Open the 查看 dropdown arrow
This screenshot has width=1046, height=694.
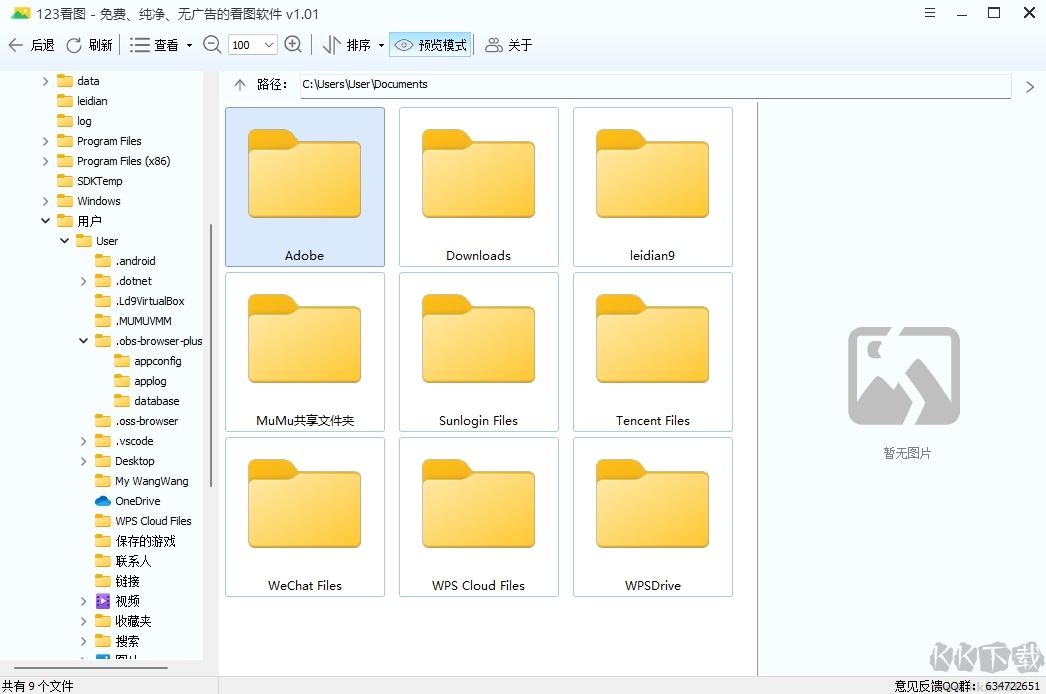tap(189, 45)
